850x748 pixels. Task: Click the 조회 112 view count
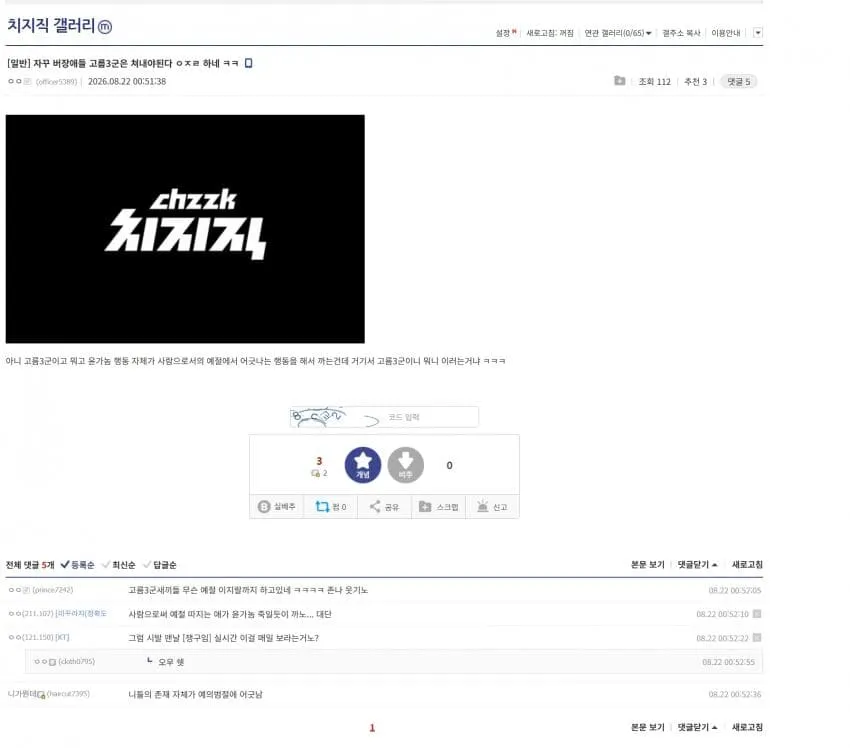coord(654,81)
